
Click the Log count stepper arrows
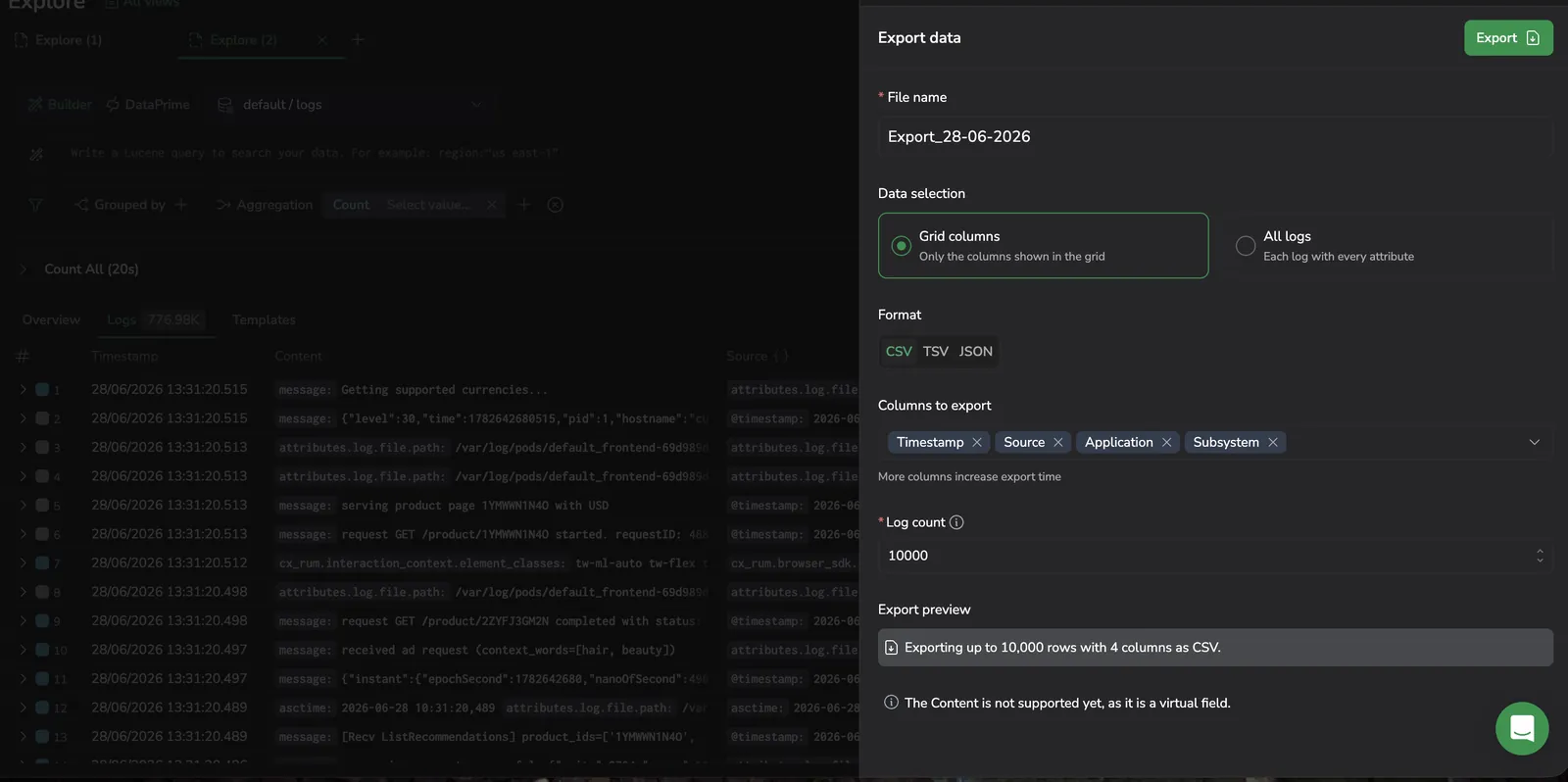1540,556
